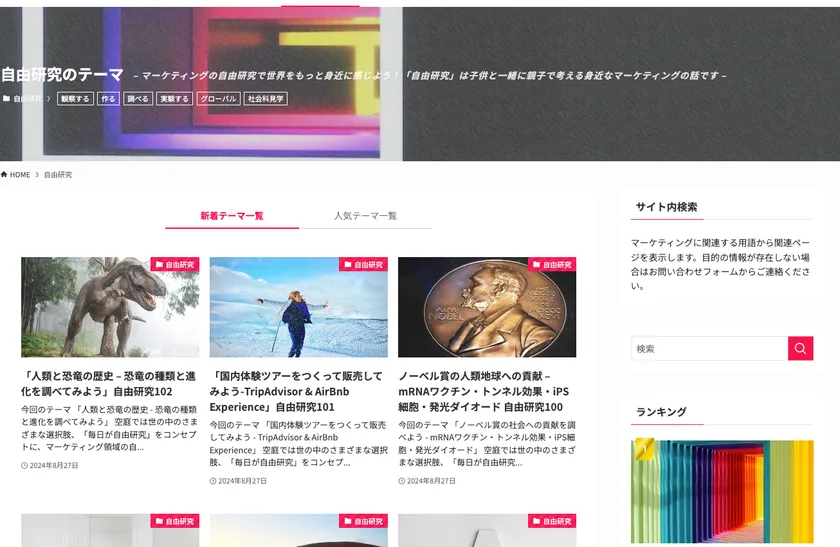Click the サイト内検索 sidebar heading
840x547 pixels.
(x=666, y=207)
